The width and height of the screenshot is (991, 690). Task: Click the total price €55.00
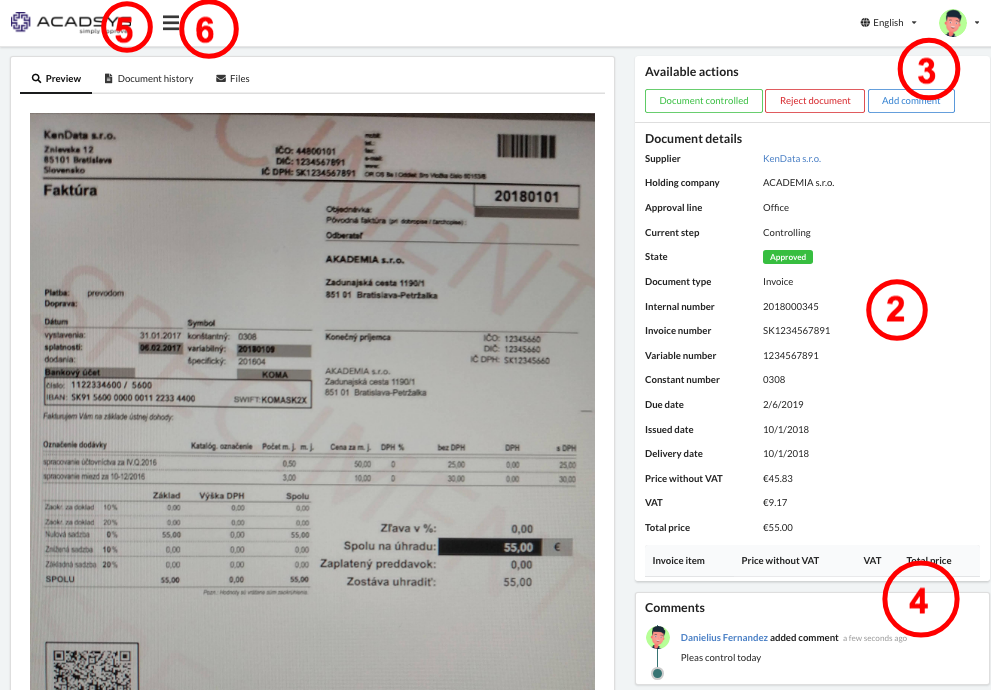pos(777,528)
